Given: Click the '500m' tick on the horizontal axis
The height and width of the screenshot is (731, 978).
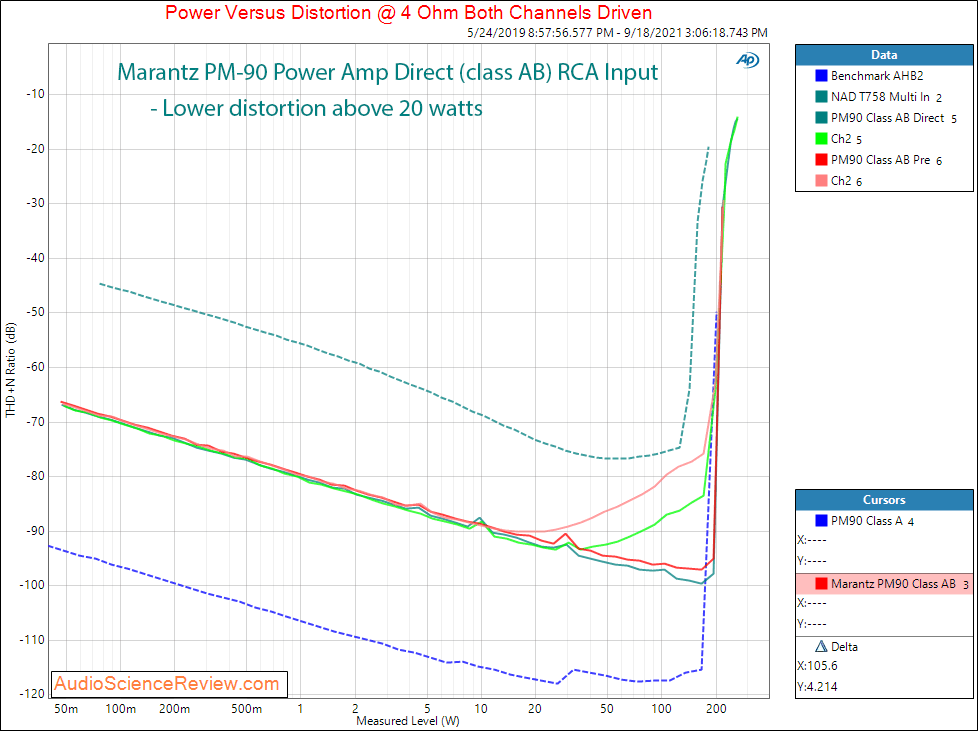Looking at the screenshot, I should tap(246, 709).
